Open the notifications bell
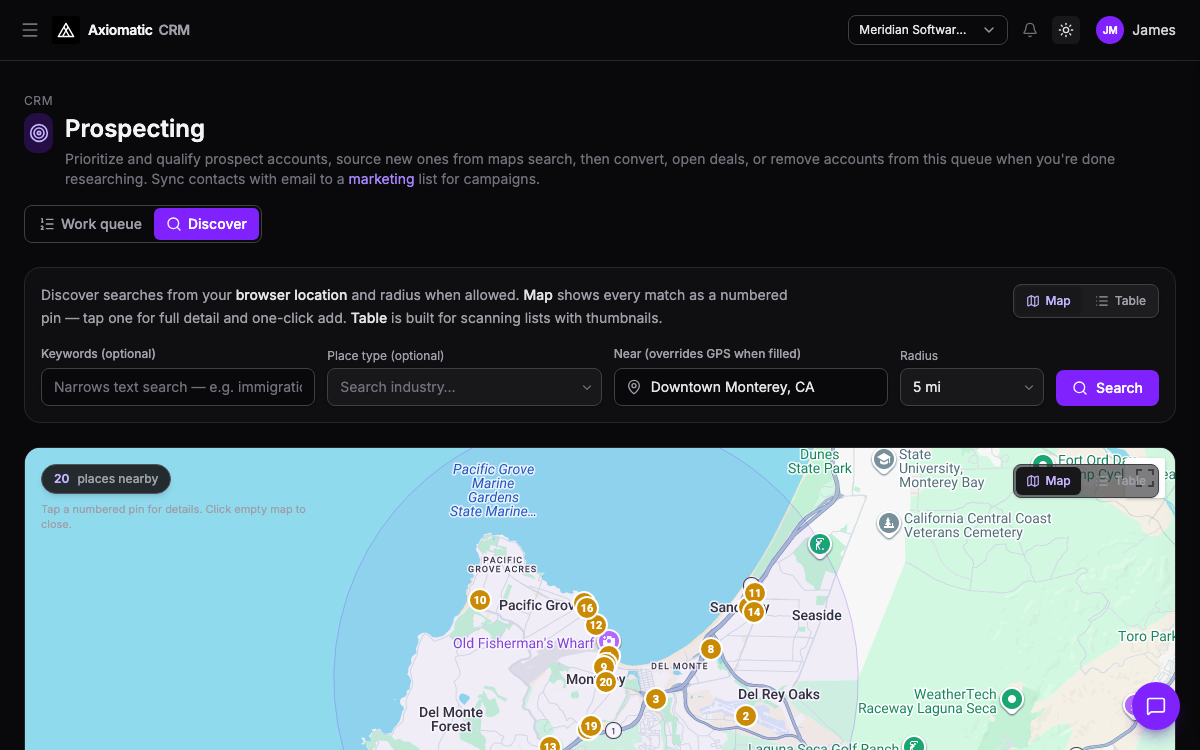 1030,30
